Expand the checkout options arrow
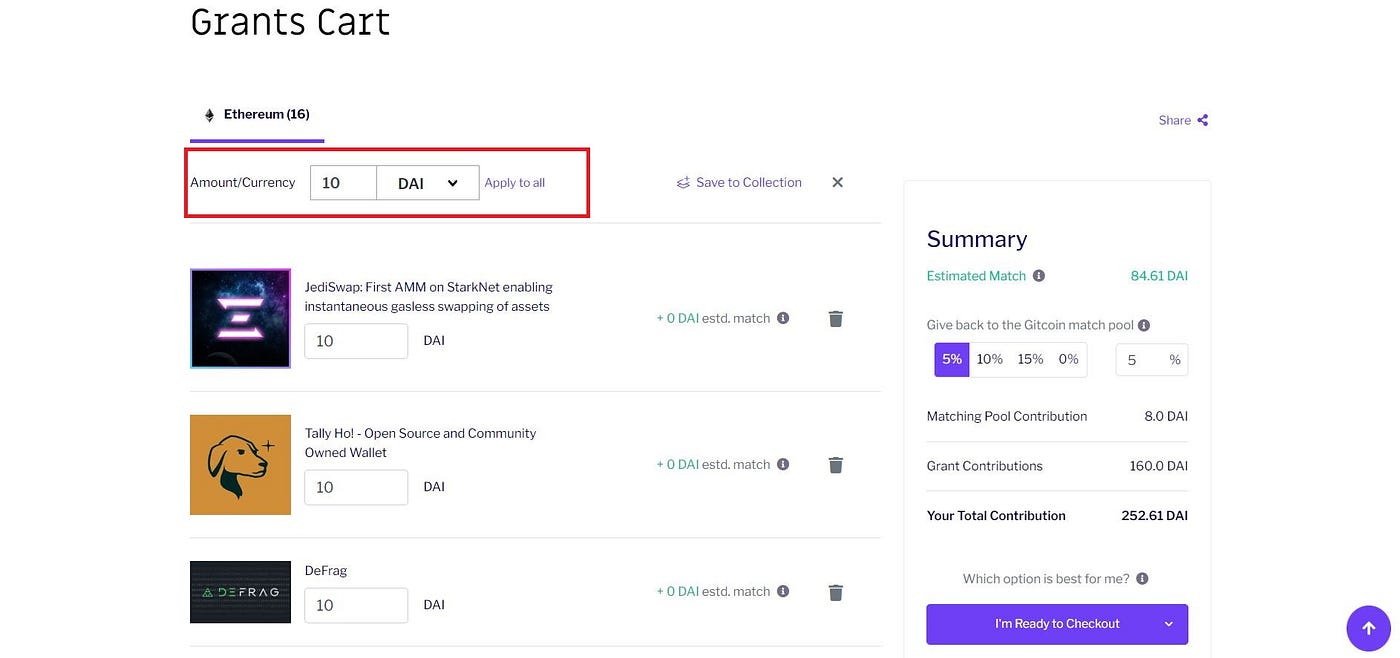1400x658 pixels. point(1168,624)
